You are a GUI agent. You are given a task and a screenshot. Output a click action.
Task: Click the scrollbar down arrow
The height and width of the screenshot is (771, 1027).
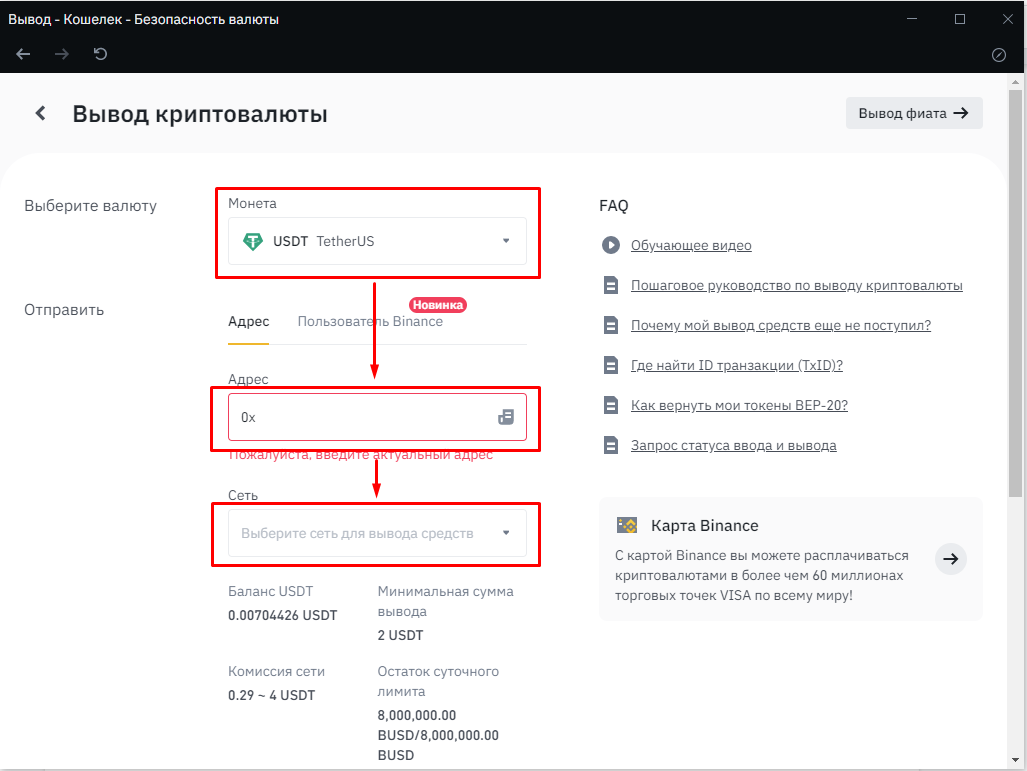pyautogui.click(x=1015, y=761)
